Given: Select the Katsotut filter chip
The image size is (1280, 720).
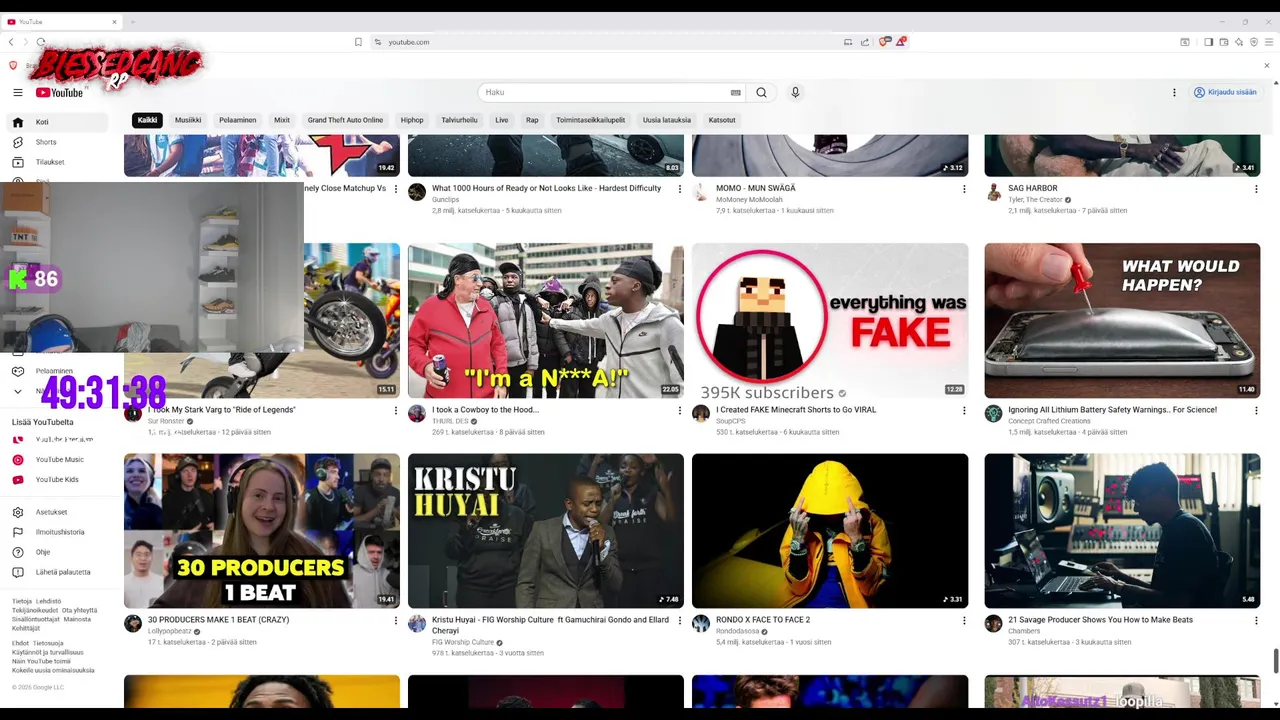Looking at the screenshot, I should pyautogui.click(x=722, y=120).
